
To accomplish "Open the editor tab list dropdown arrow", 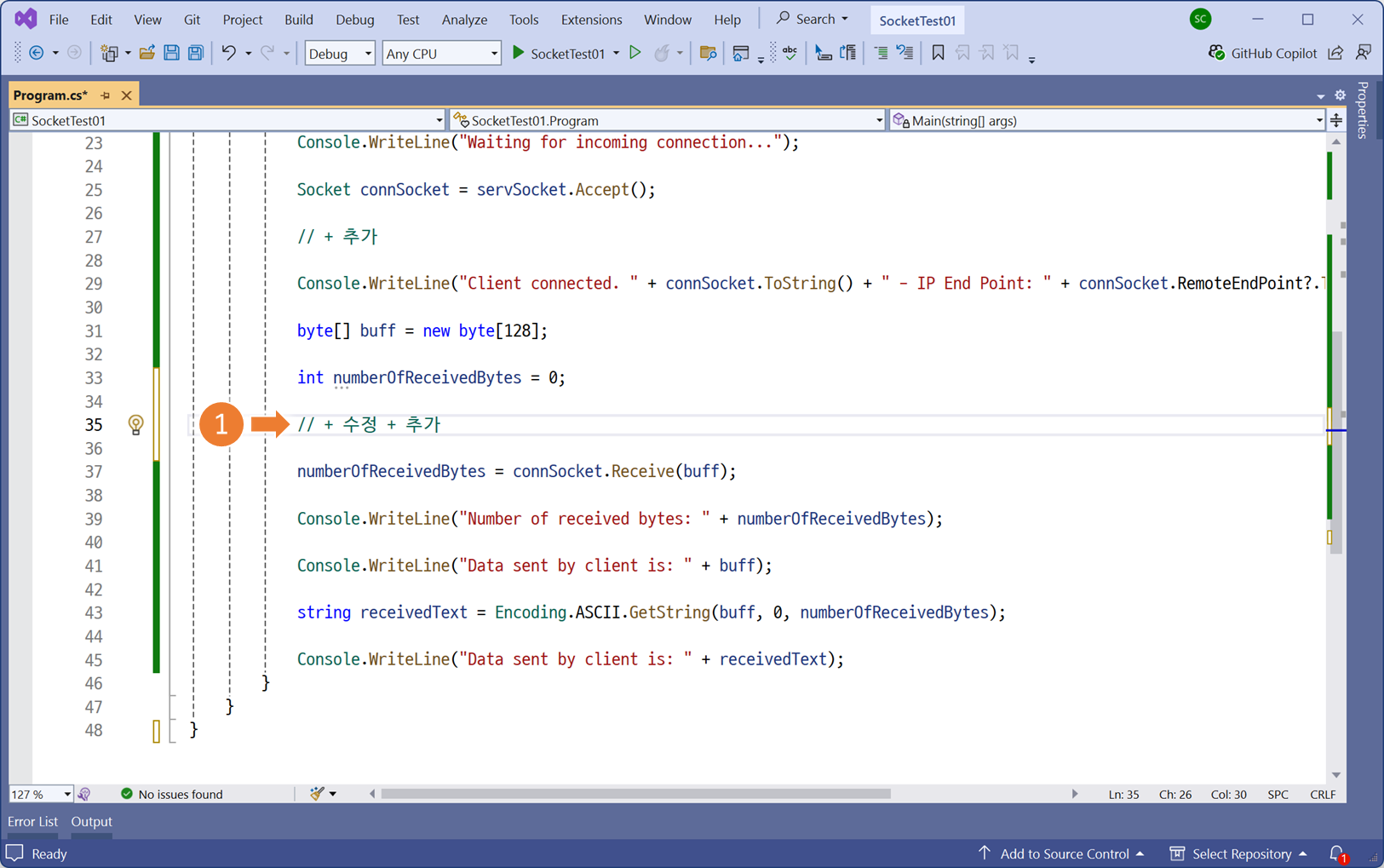I will (1320, 96).
